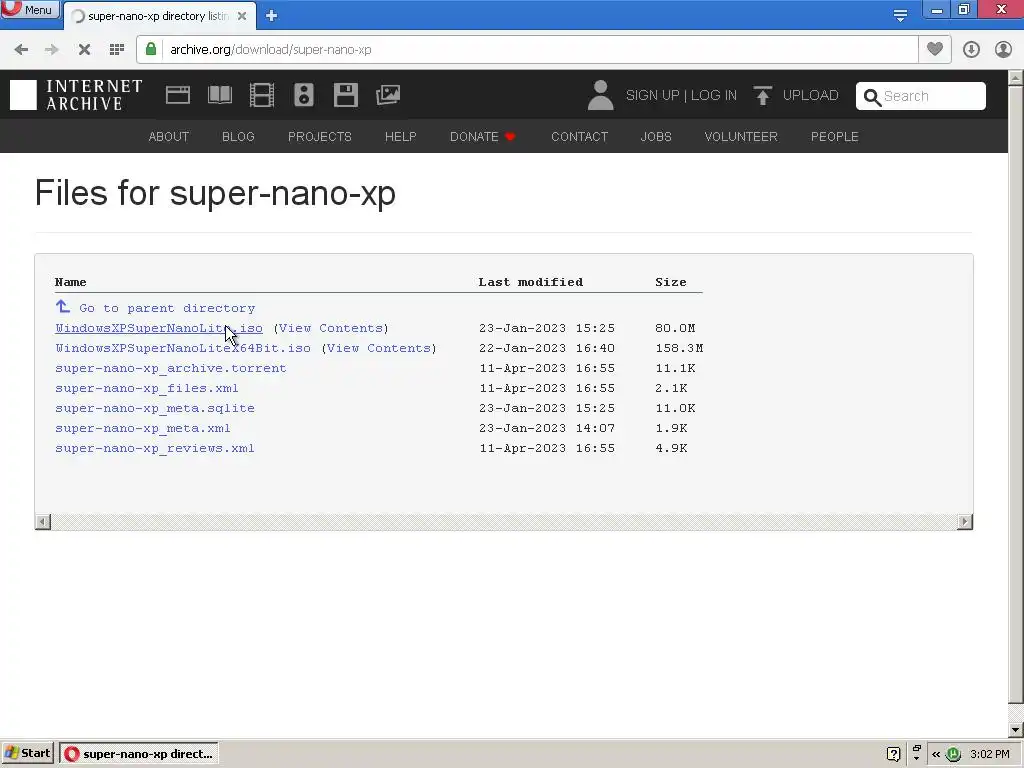Click the horizontal scrollbar right arrow
Image resolution: width=1024 pixels, height=768 pixels.
tap(965, 522)
